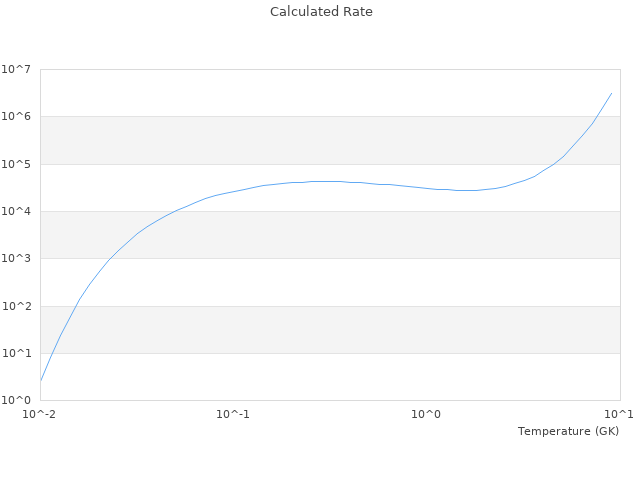Click the blue curve's lowest starting point
Image resolution: width=640 pixels, height=480 pixels.
coord(41,380)
